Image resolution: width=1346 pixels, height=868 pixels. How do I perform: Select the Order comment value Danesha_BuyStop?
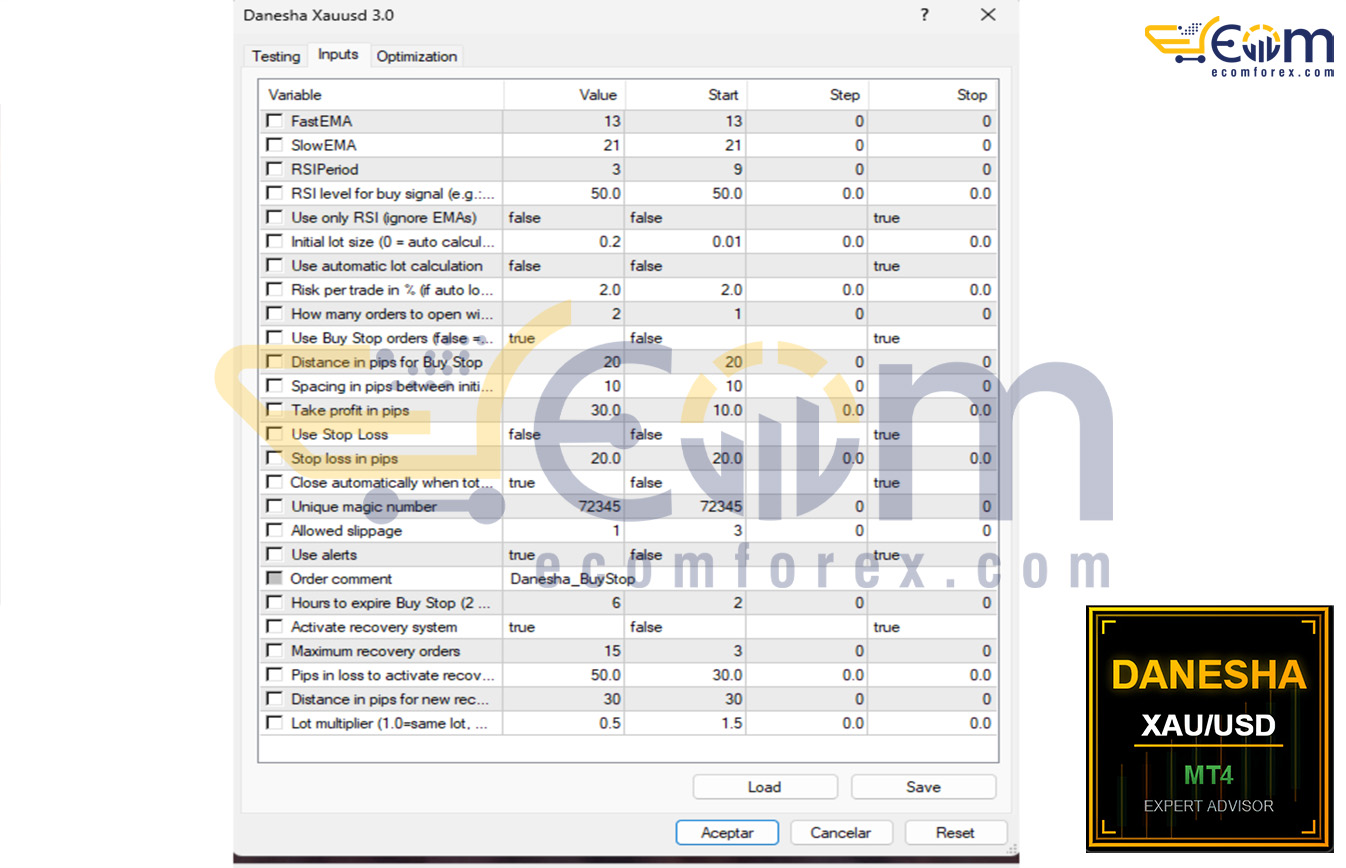click(x=572, y=579)
